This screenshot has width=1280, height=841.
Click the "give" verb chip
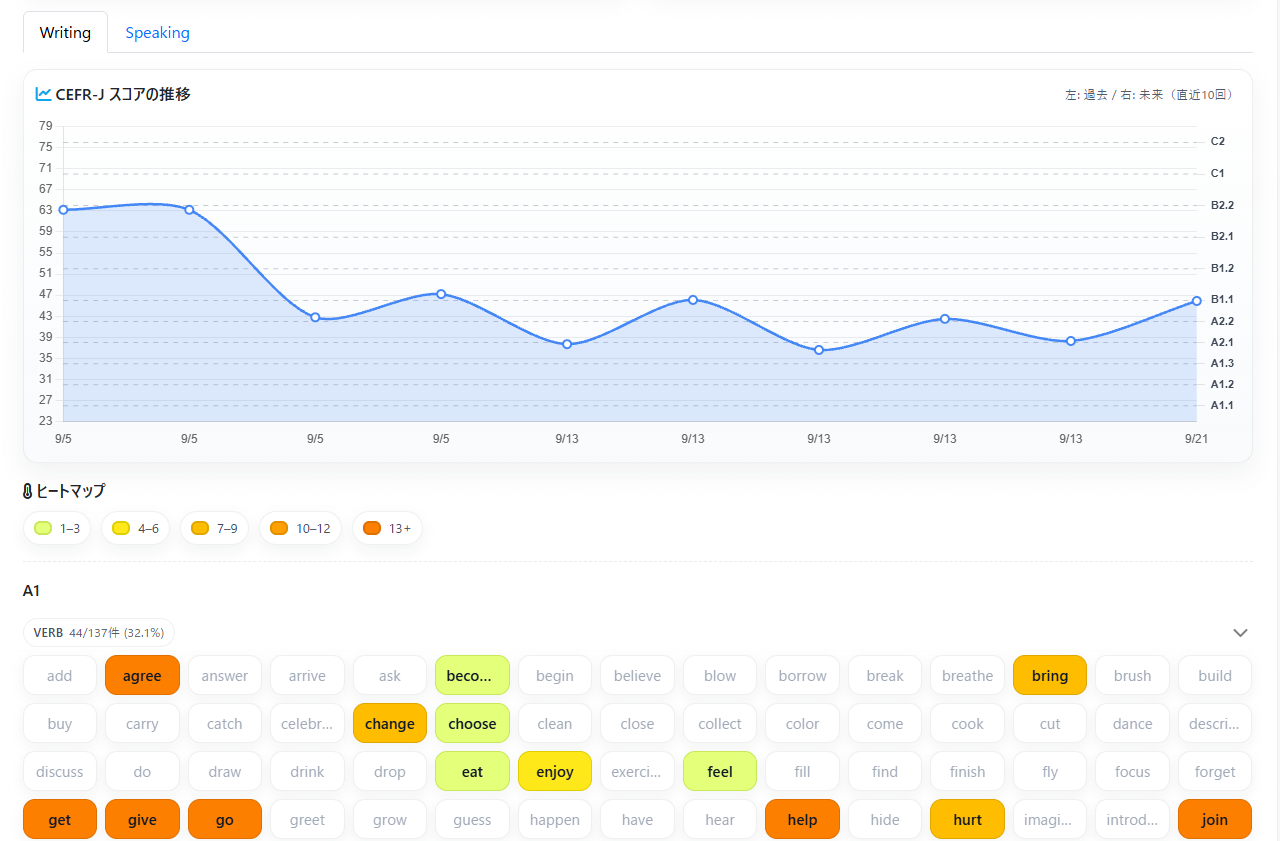point(142,820)
